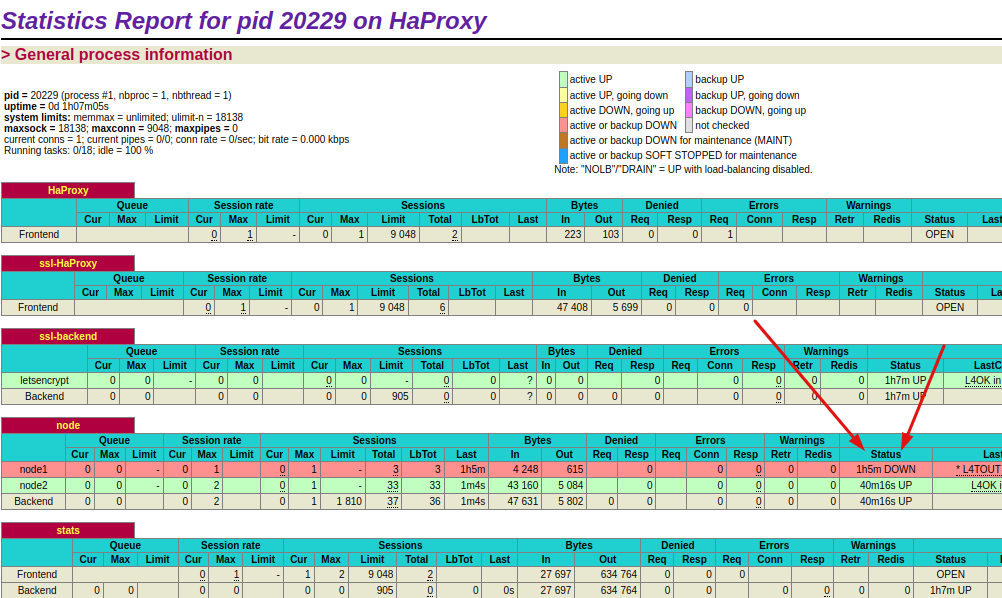Click the letsencrypt server name cell
The height and width of the screenshot is (598, 1002).
click(45, 380)
